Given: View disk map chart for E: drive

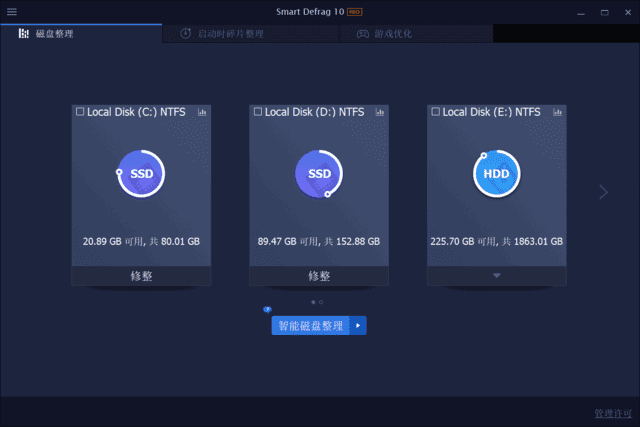Looking at the screenshot, I should click(x=557, y=112).
